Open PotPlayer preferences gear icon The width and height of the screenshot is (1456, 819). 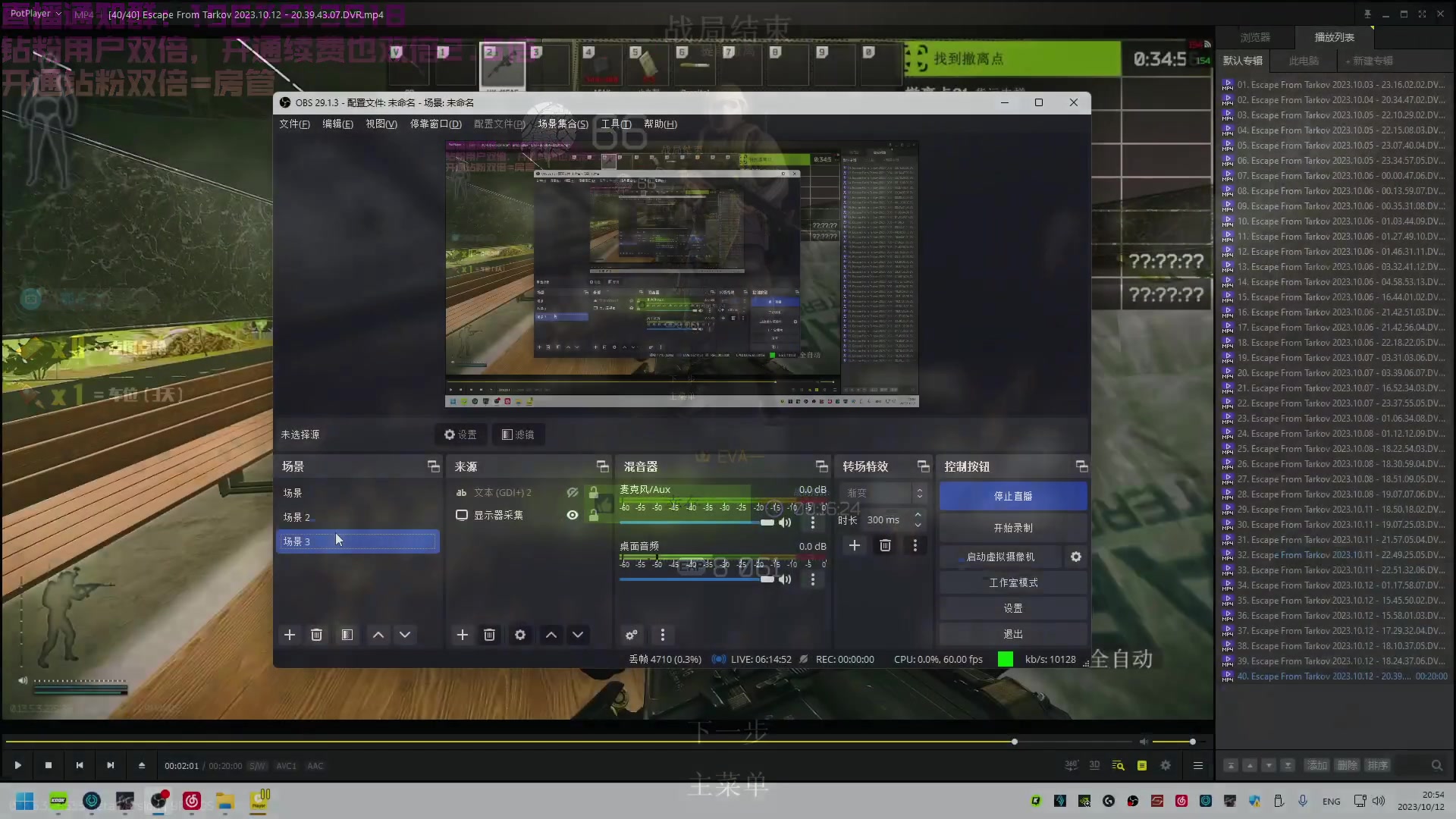point(1166,765)
